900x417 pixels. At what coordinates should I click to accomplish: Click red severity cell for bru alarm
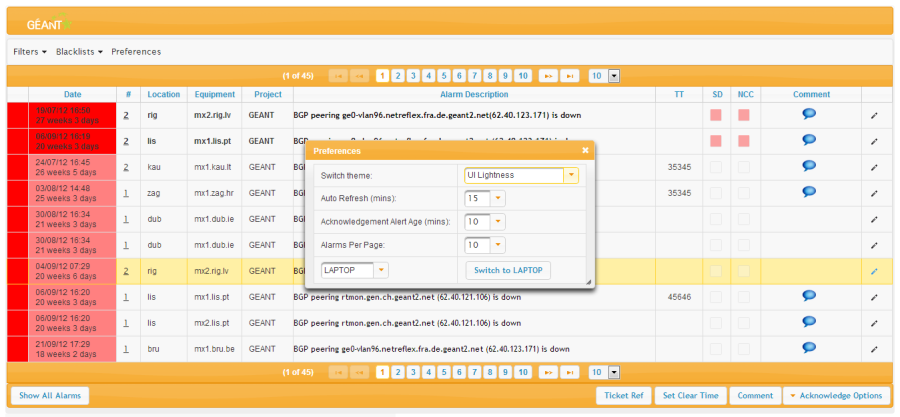[18, 349]
